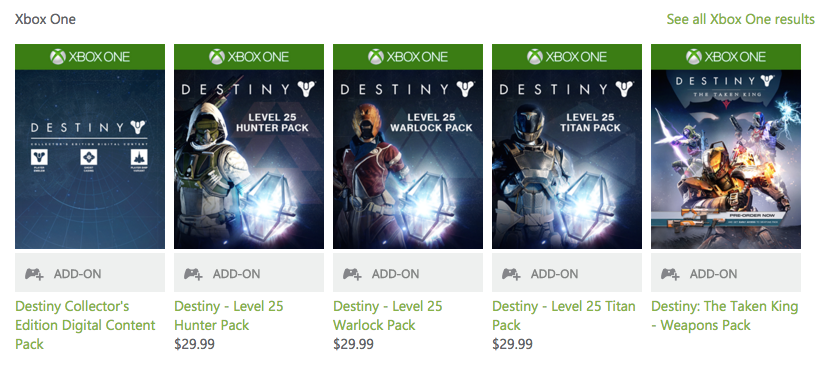Click the add-on controller icon under Taken King

coord(671,274)
